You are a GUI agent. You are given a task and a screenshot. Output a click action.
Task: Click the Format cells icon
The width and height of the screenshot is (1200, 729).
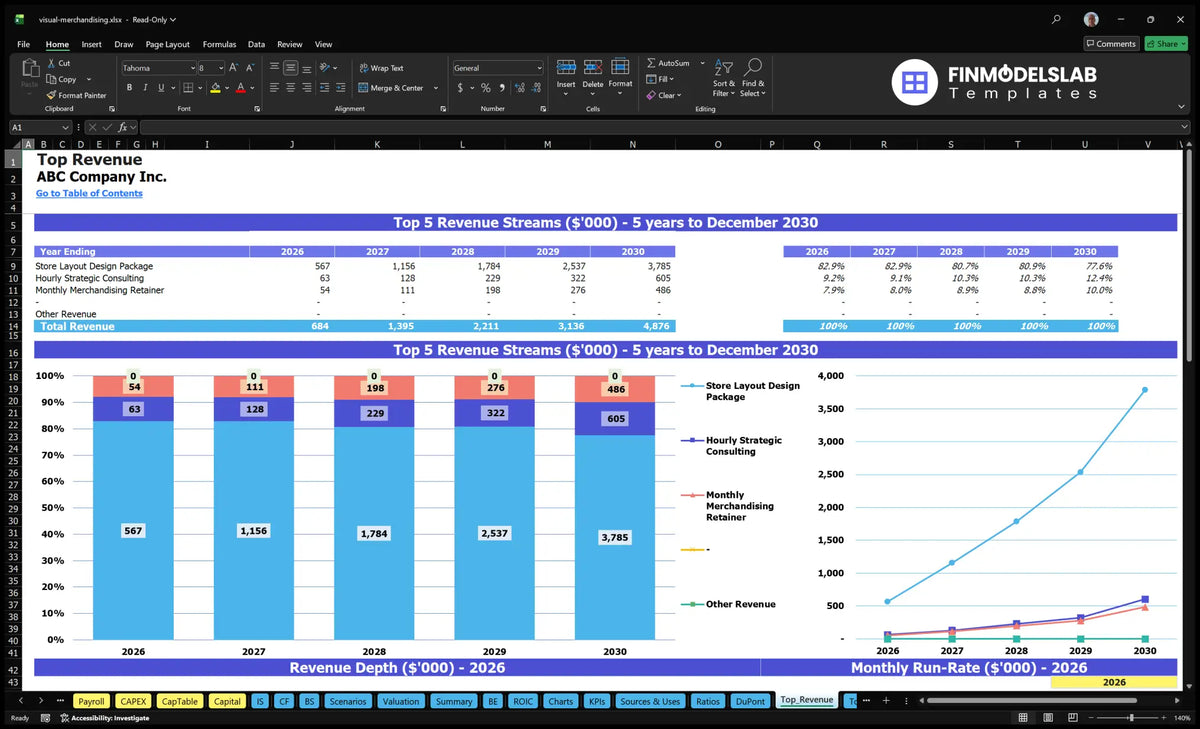coord(620,67)
